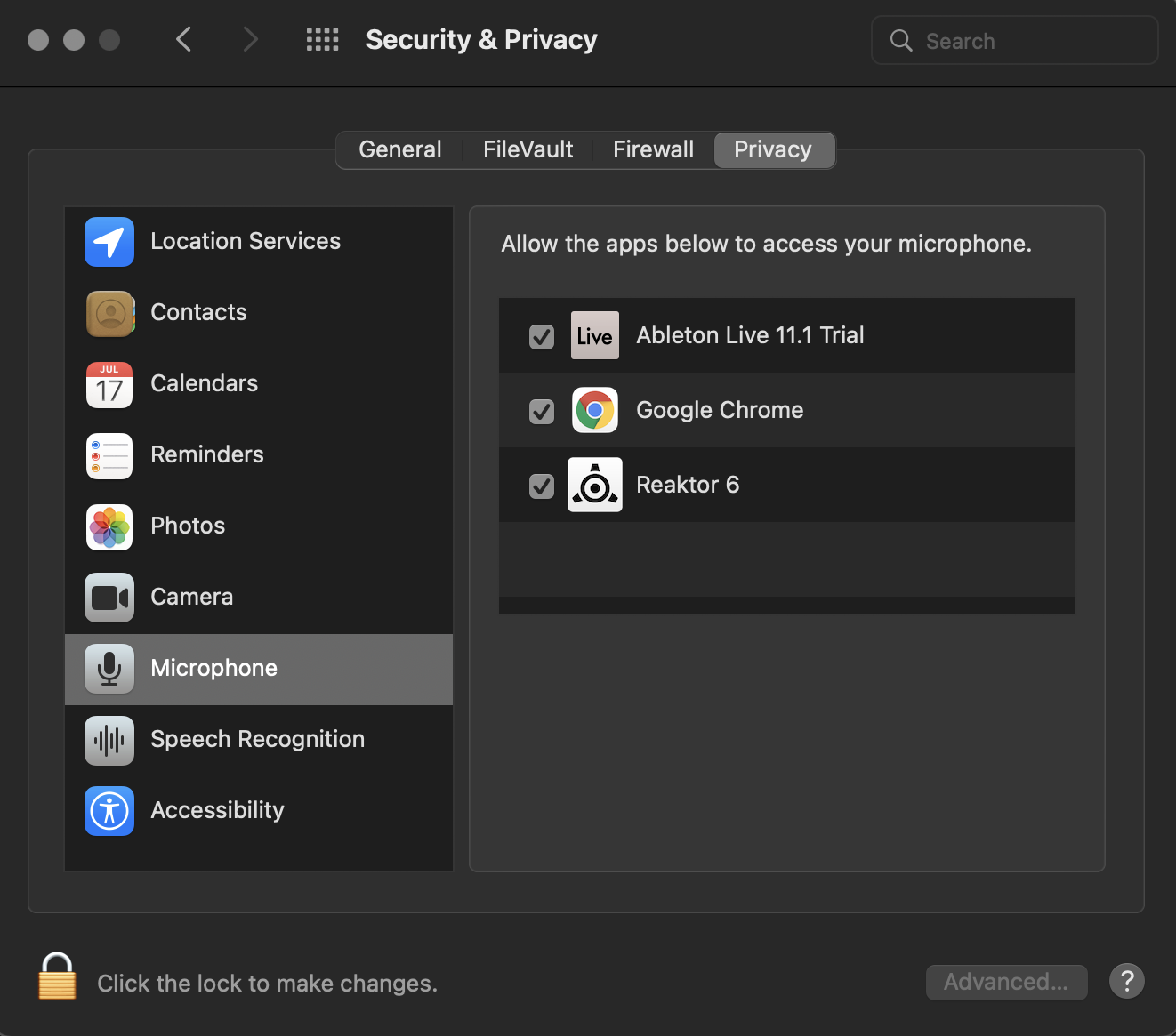Disable Reaktor 6 microphone access checkbox

542,486
